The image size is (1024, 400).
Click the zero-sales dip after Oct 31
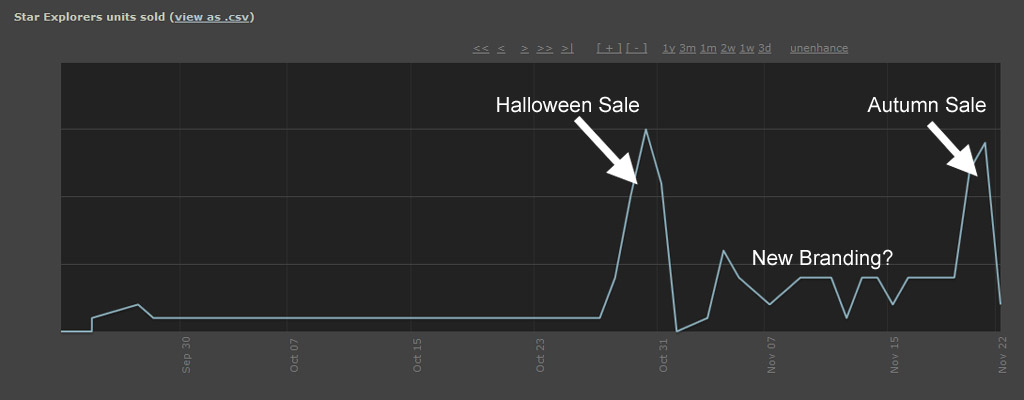677,331
